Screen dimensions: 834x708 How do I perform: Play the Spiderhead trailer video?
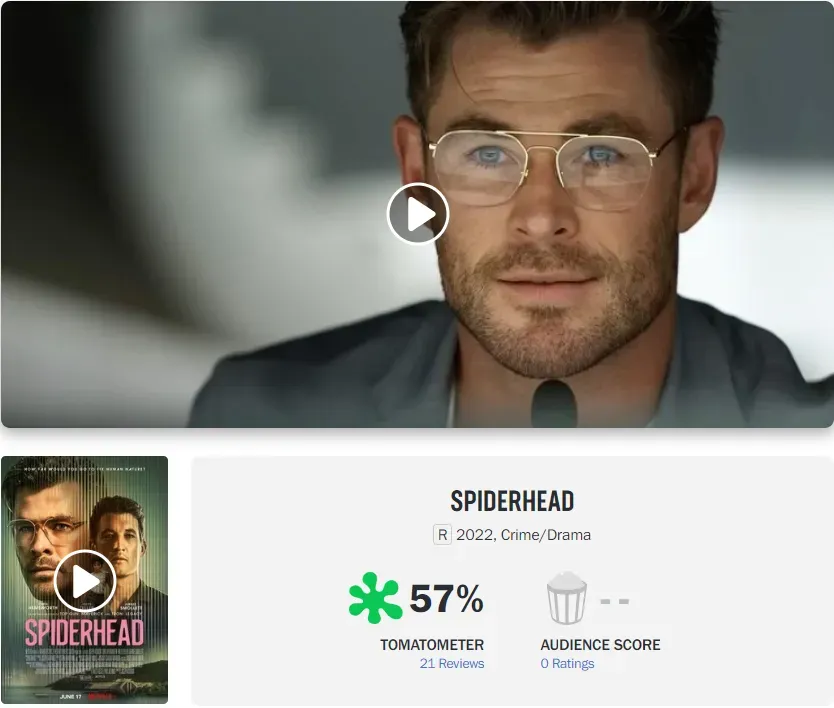tap(418, 213)
